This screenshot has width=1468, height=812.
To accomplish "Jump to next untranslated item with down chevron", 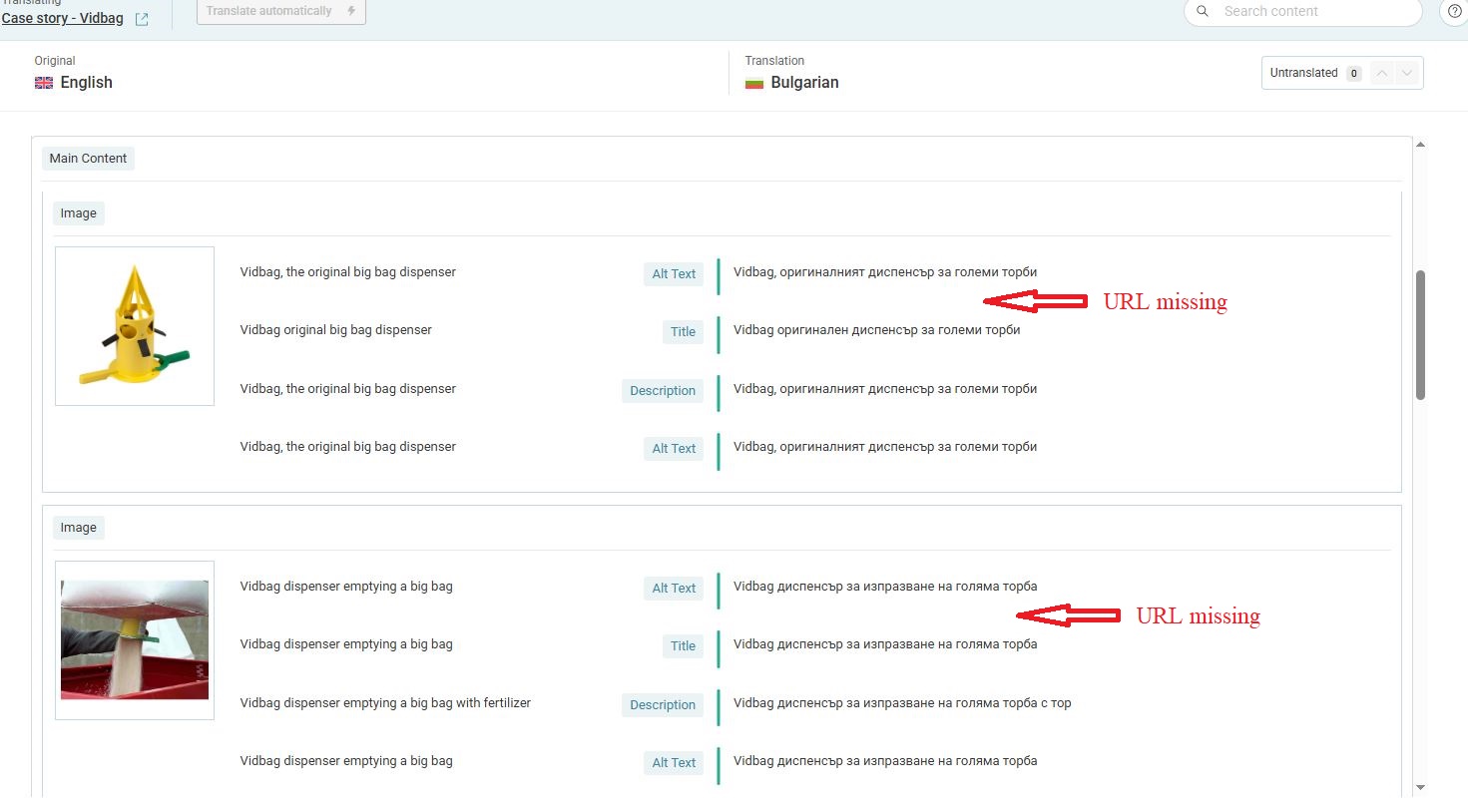I will [1407, 73].
